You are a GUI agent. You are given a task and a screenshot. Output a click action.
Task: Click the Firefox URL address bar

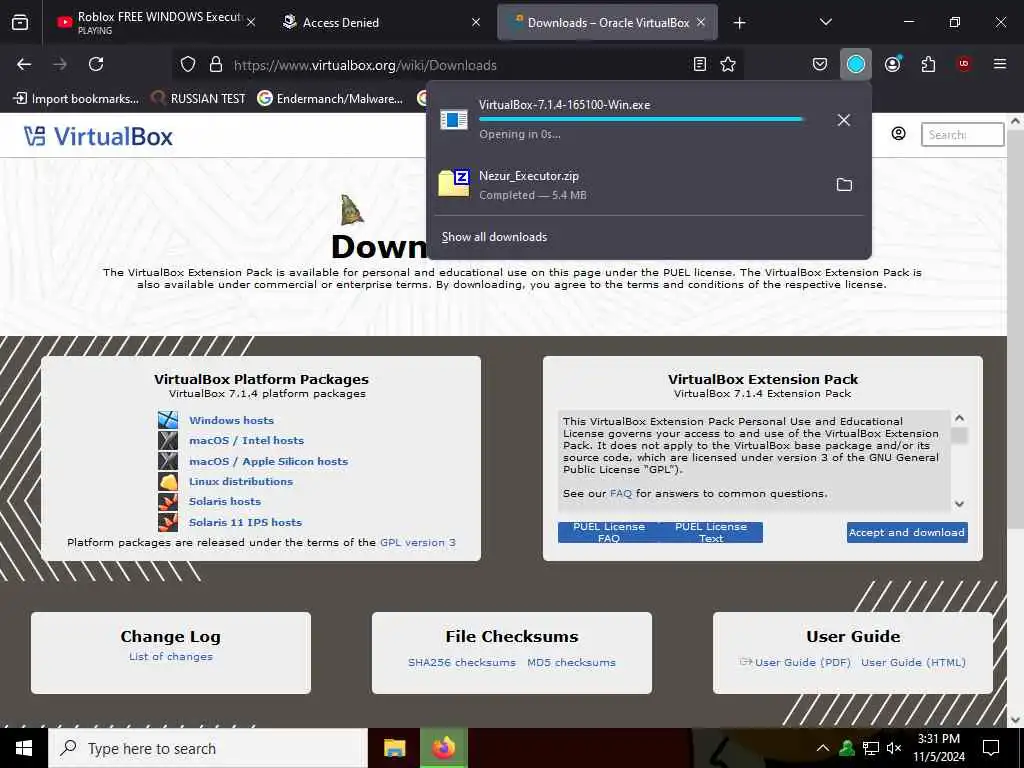[x=457, y=65]
